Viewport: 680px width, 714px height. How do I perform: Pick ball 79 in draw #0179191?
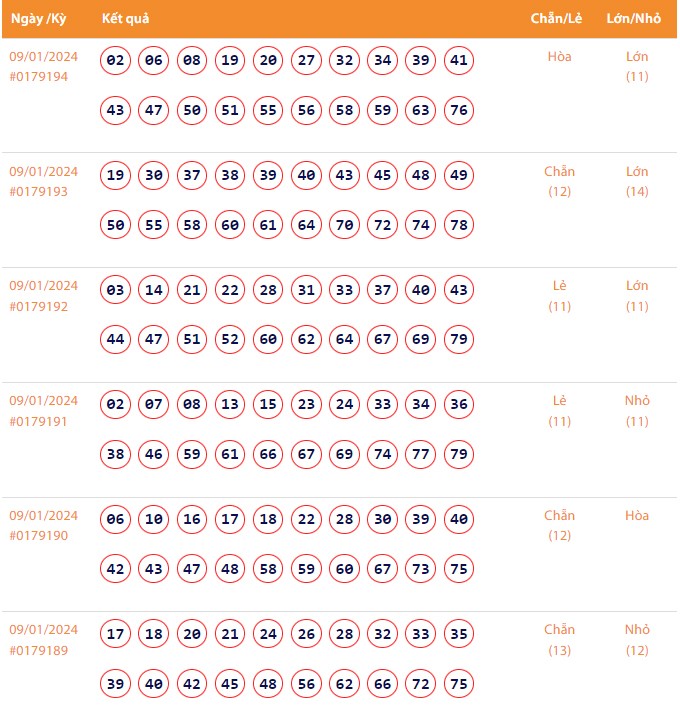coord(459,454)
